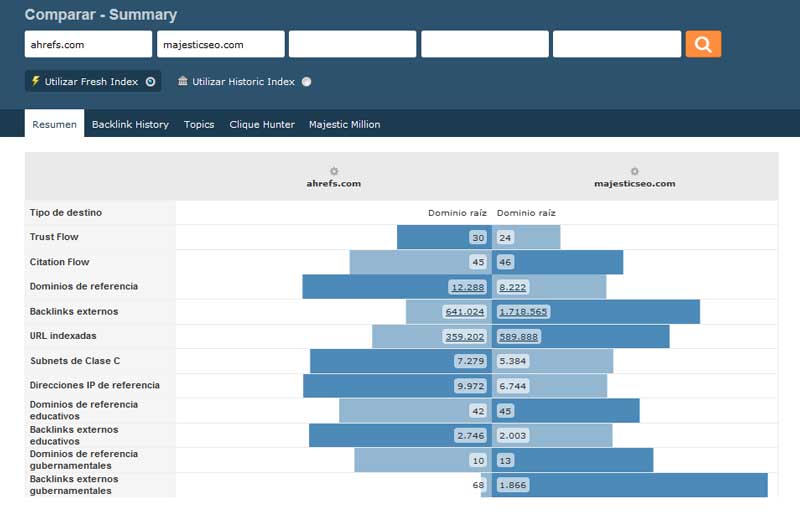Click lightning bolt Fresh Index icon

(36, 81)
